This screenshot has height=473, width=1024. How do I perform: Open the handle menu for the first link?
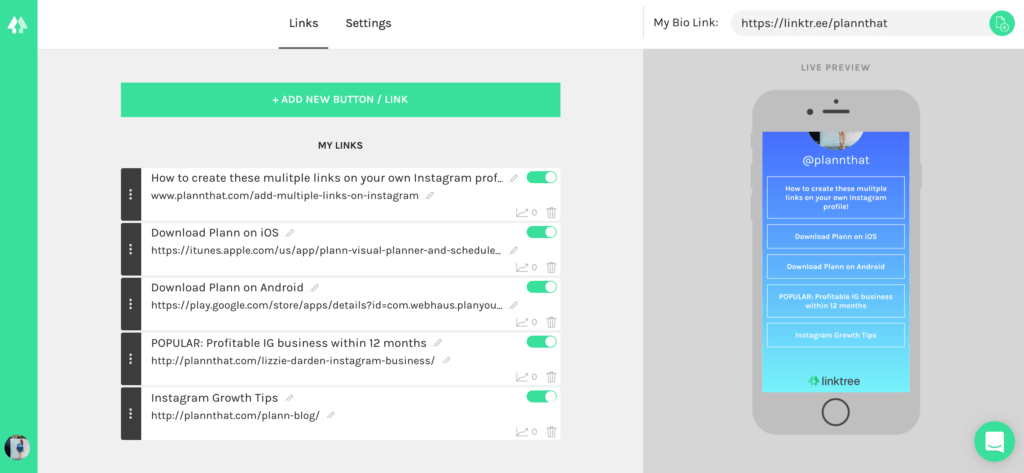pos(131,194)
